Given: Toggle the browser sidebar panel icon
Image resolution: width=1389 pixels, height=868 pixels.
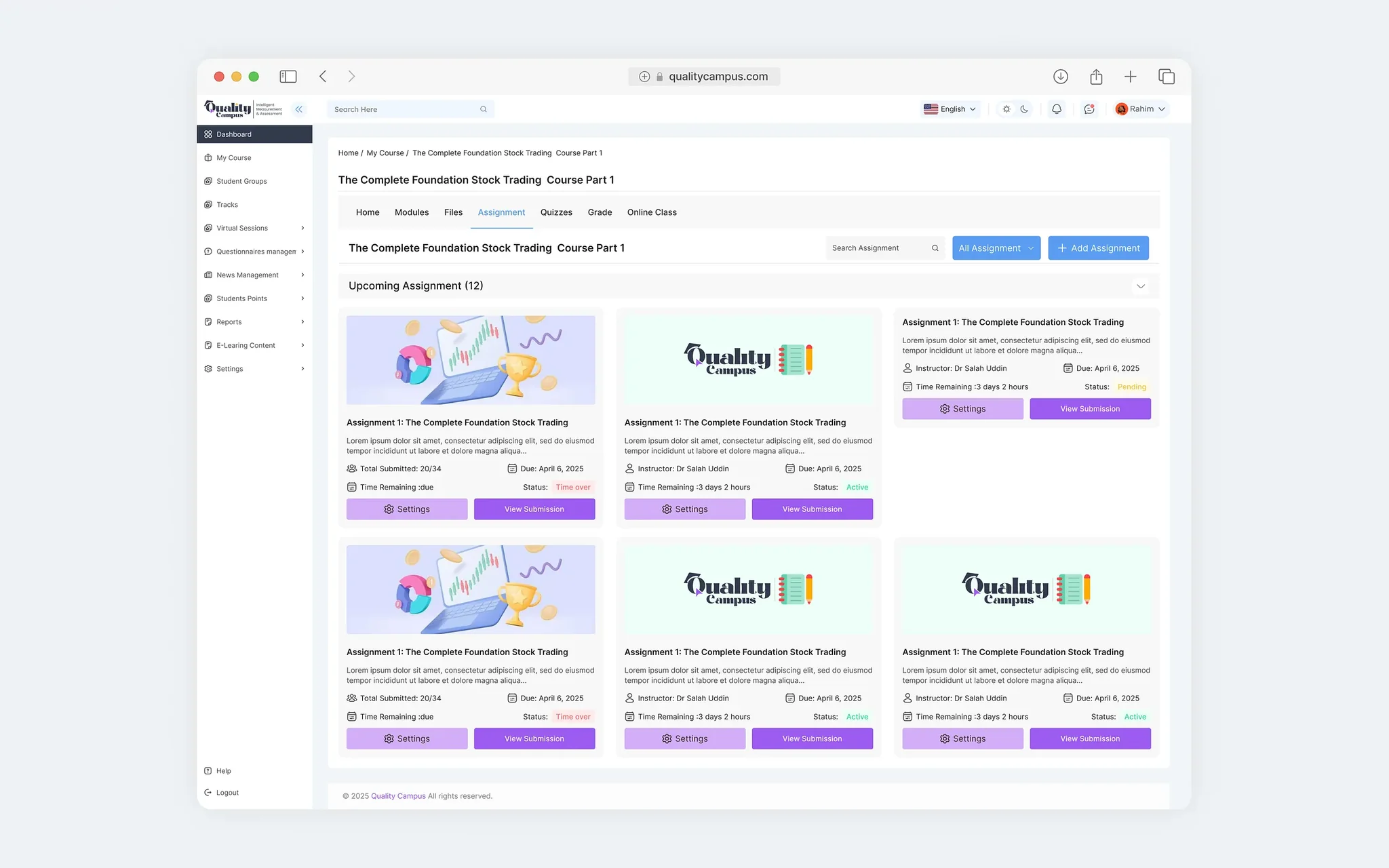Looking at the screenshot, I should point(288,77).
